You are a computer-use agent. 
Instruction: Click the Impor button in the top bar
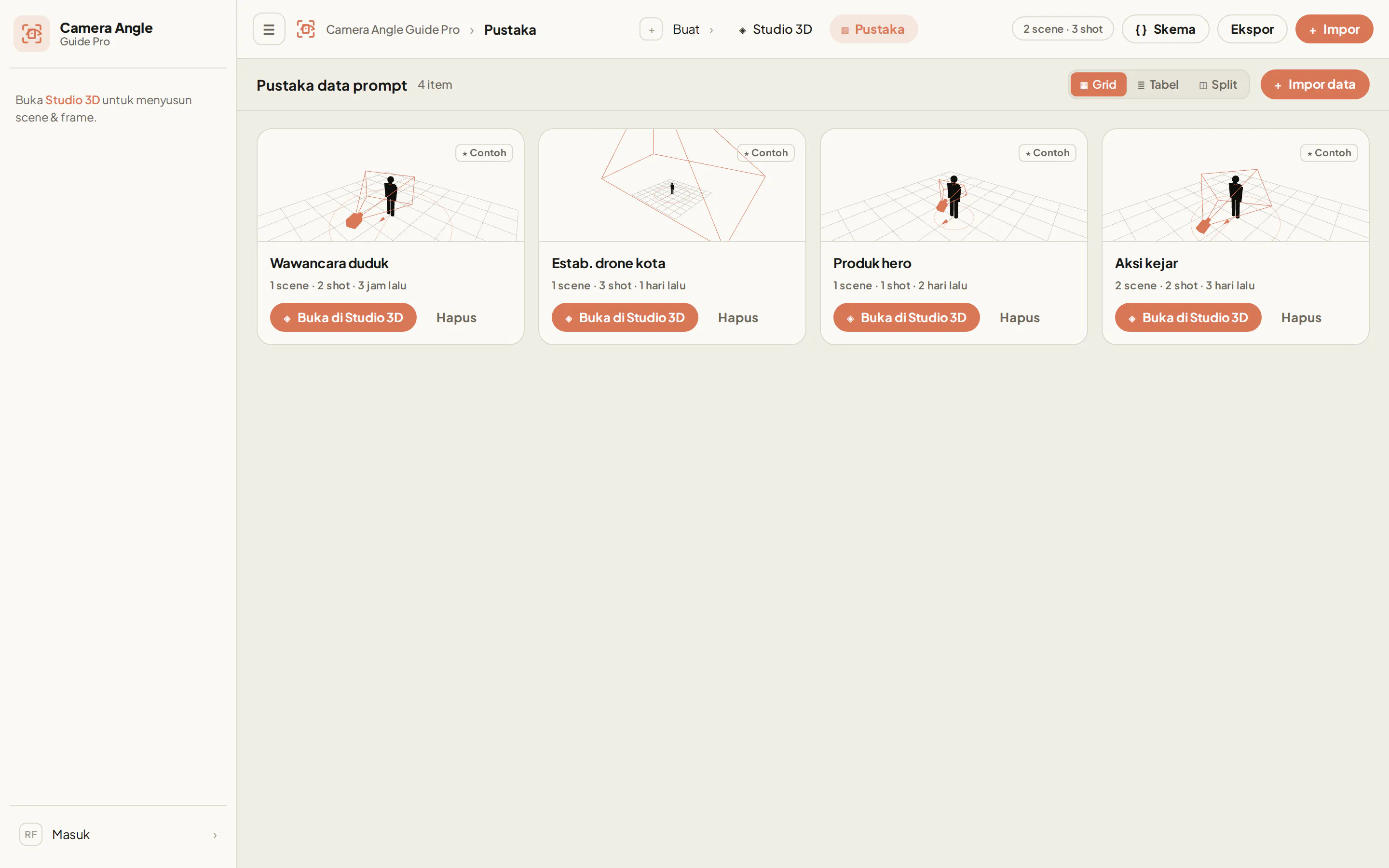pos(1334,29)
